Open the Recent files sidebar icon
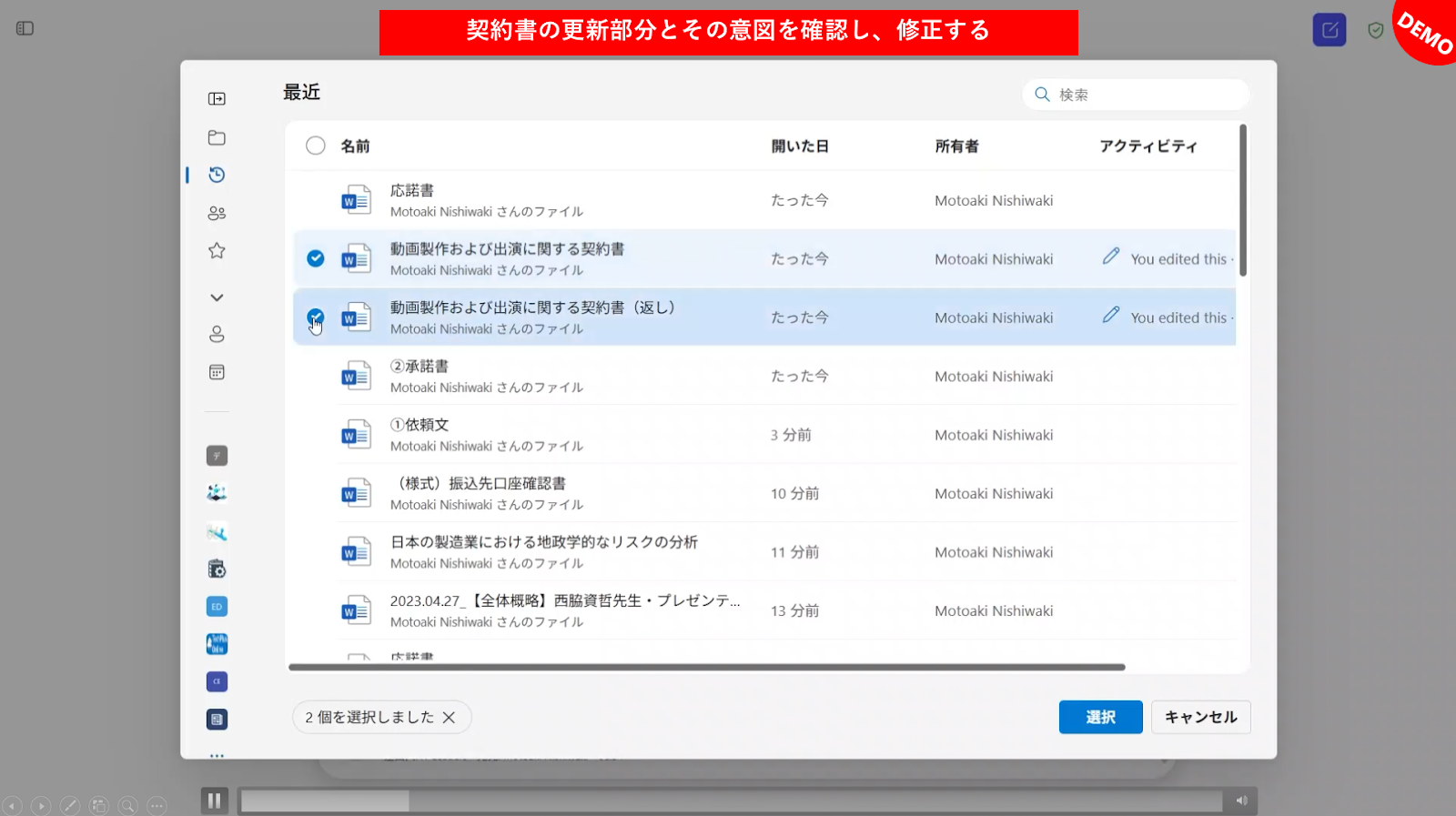The width and height of the screenshot is (1456, 816). pyautogui.click(x=217, y=175)
